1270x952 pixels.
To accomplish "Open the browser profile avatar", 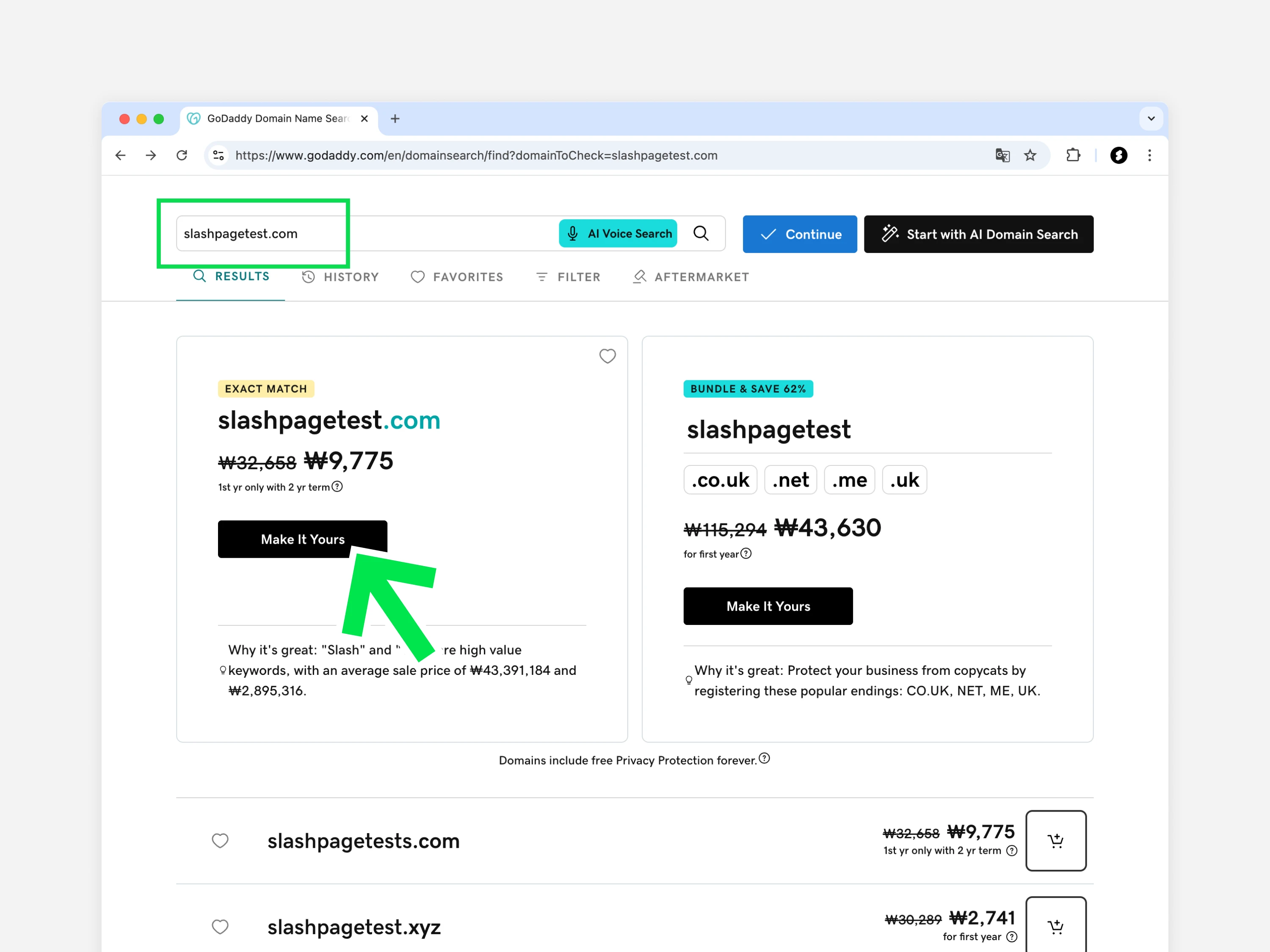I will point(1118,156).
